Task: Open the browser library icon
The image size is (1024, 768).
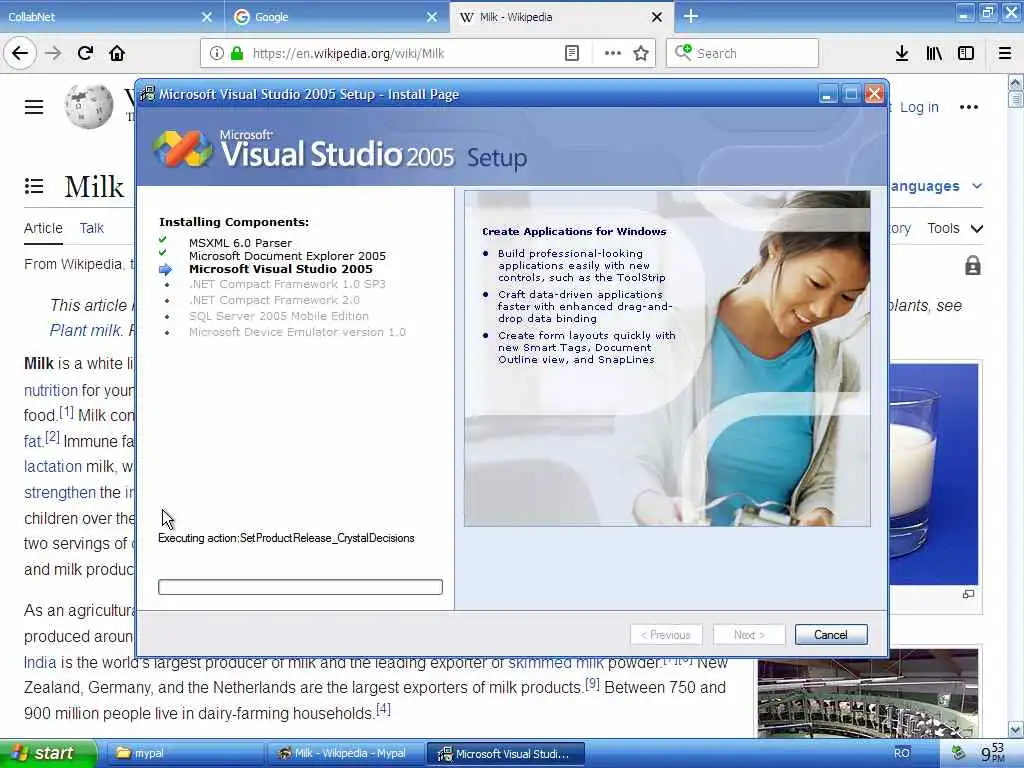Action: click(x=934, y=53)
